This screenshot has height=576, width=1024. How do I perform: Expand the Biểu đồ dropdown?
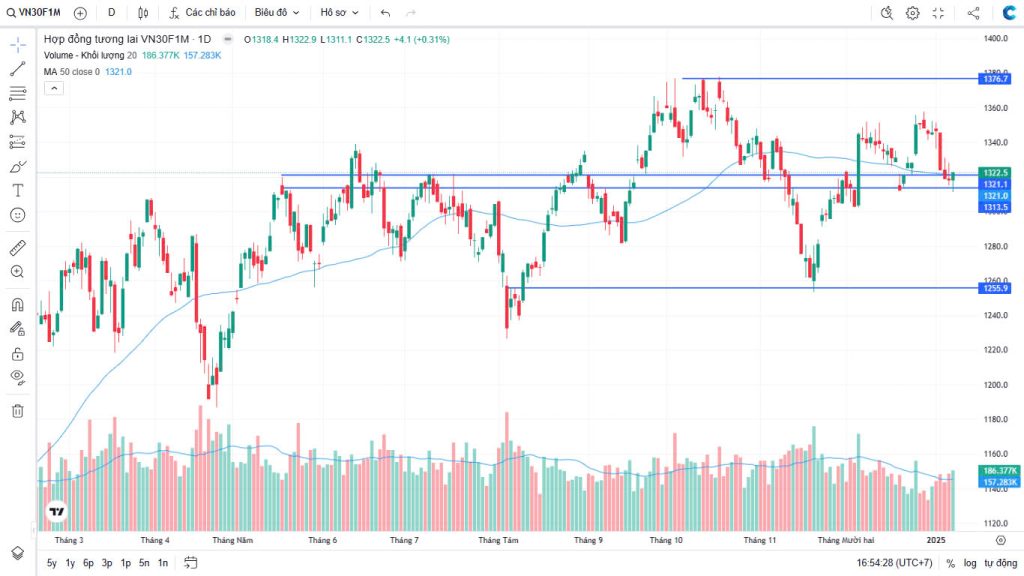[x=277, y=13]
